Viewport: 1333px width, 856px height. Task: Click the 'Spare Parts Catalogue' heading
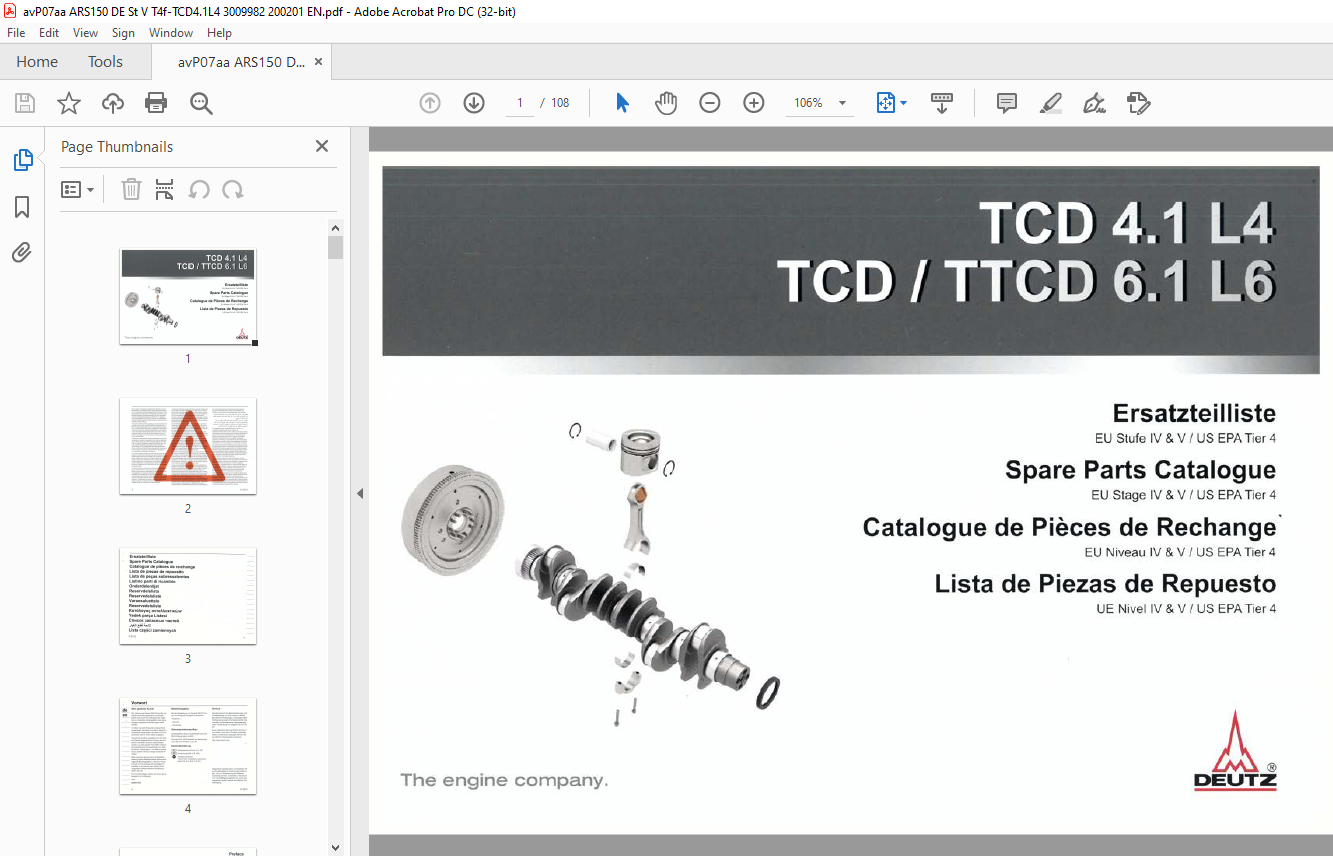pyautogui.click(x=1140, y=470)
